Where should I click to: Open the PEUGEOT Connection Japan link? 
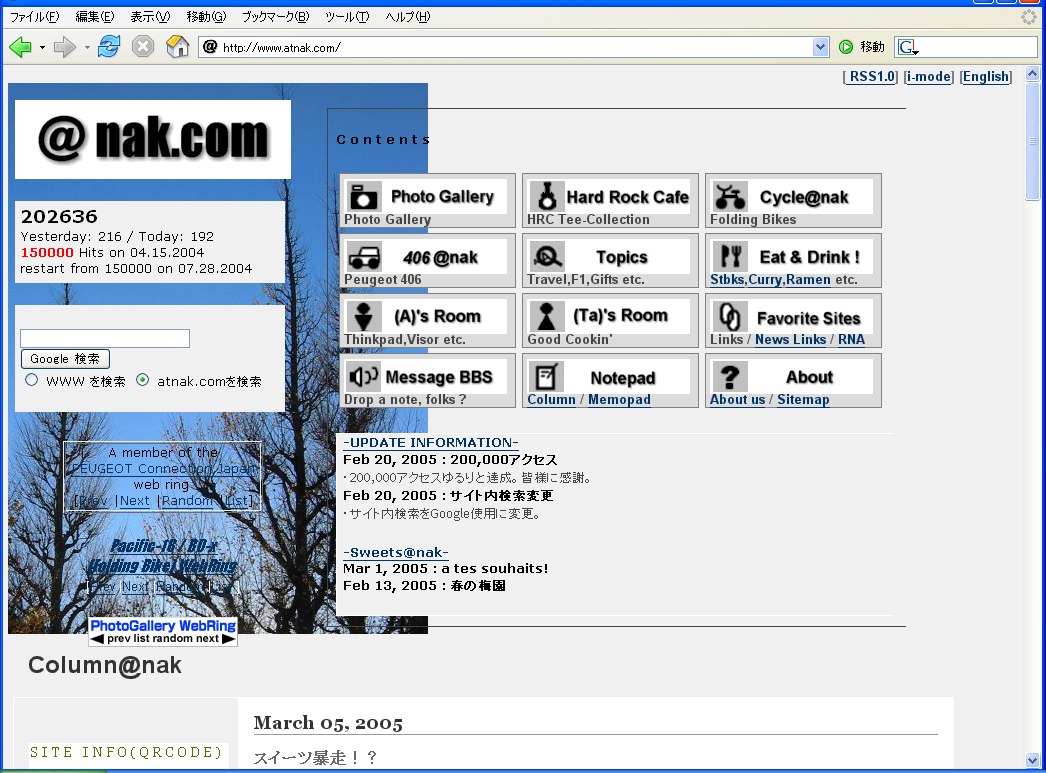click(163, 469)
